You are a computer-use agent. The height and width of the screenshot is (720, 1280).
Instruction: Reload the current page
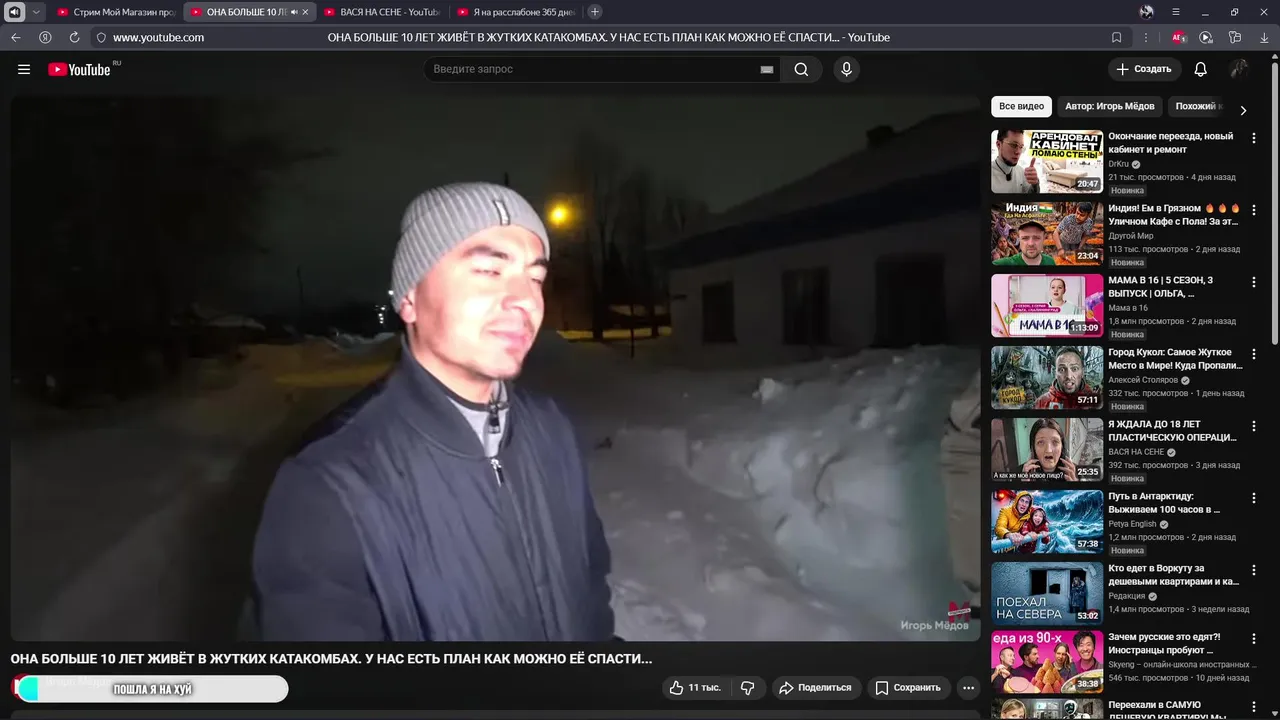[x=74, y=37]
